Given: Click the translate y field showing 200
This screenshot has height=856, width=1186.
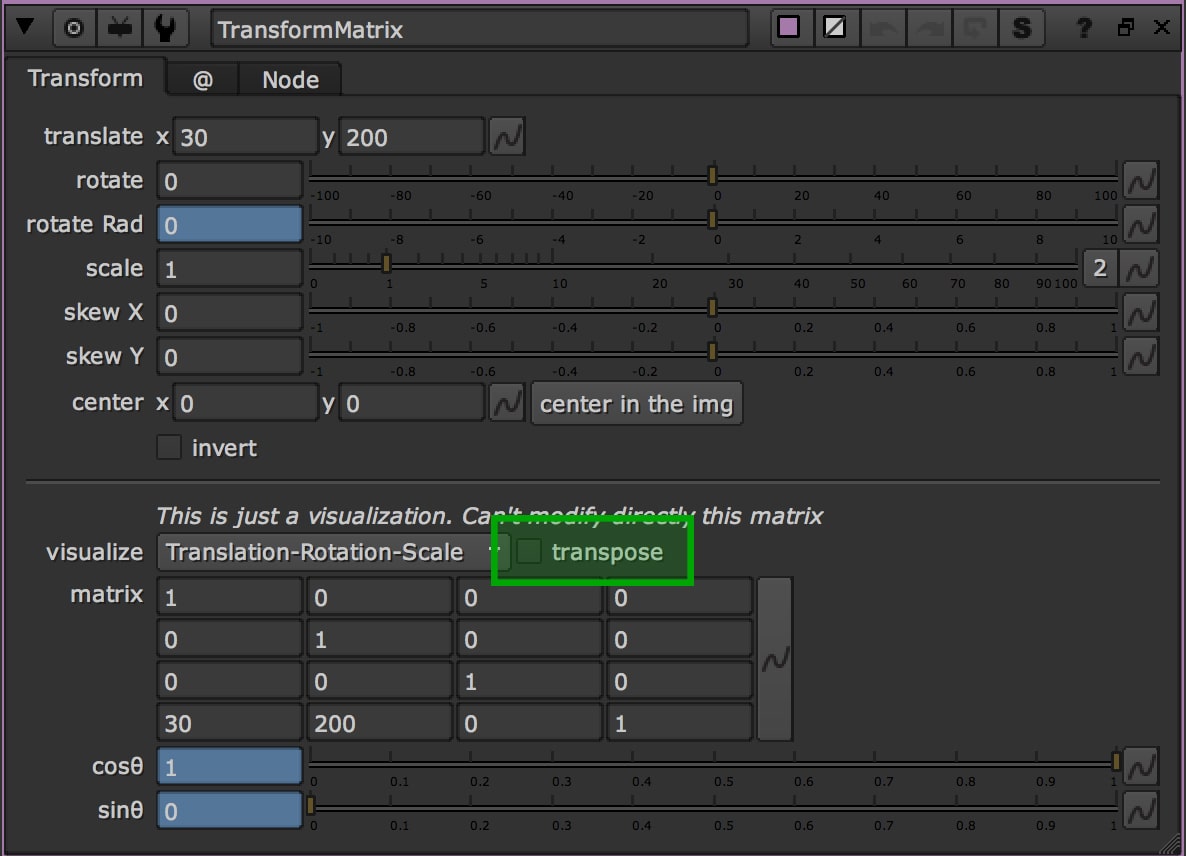Looking at the screenshot, I should point(411,137).
